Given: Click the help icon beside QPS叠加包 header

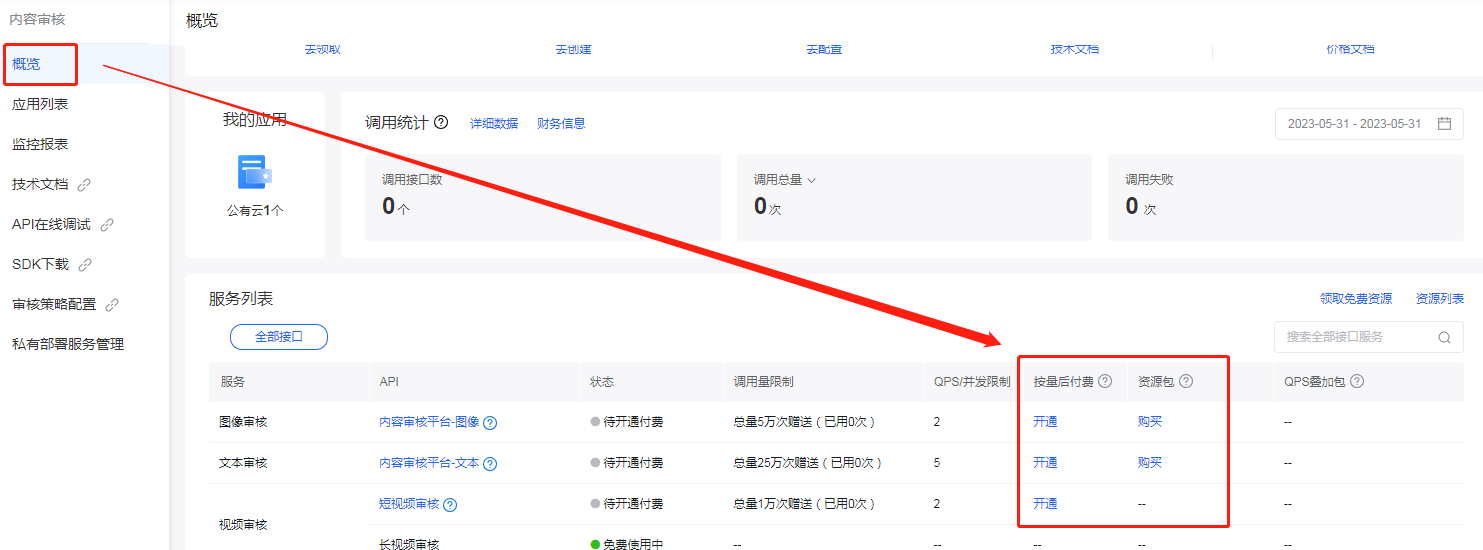Looking at the screenshot, I should click(1357, 381).
